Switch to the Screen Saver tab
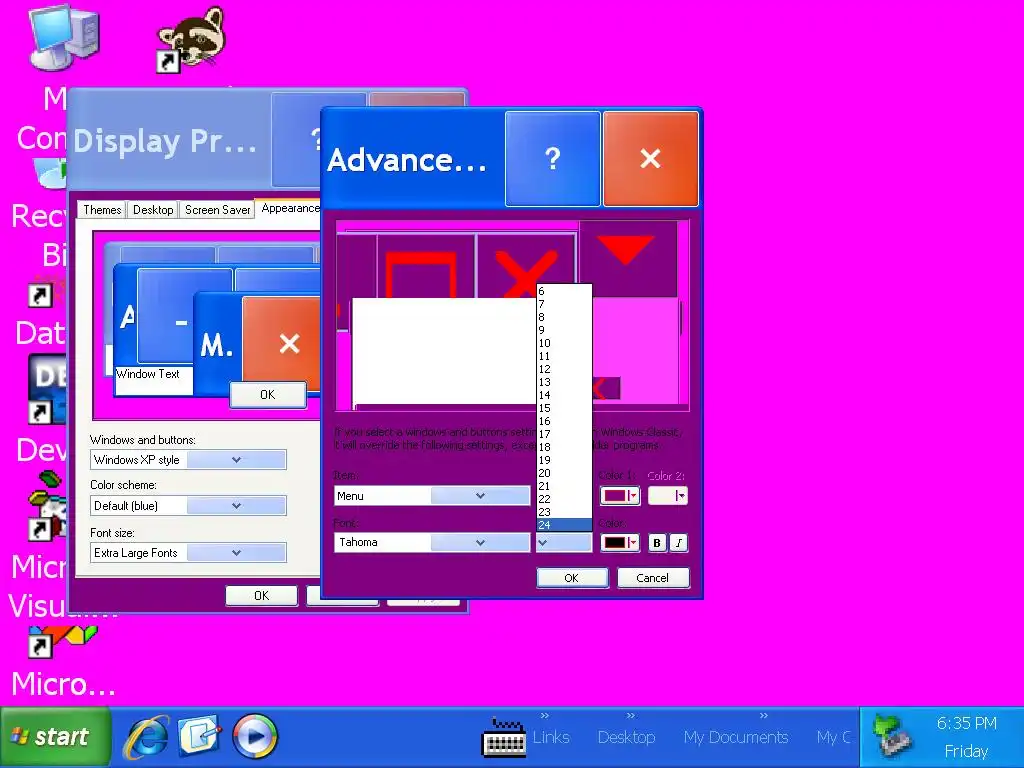The width and height of the screenshot is (1024, 768). (217, 210)
